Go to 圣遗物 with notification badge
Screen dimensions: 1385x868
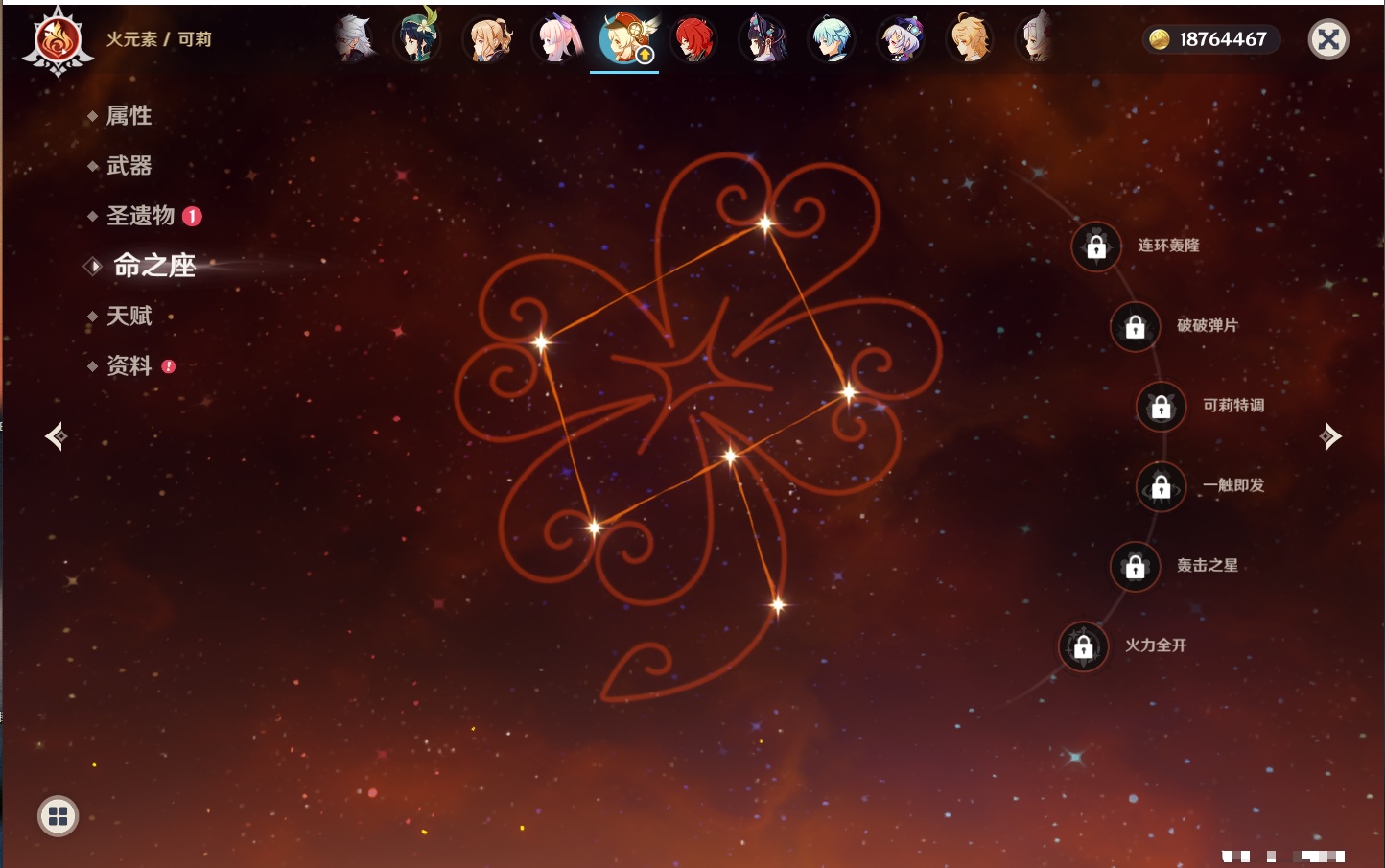tap(141, 216)
